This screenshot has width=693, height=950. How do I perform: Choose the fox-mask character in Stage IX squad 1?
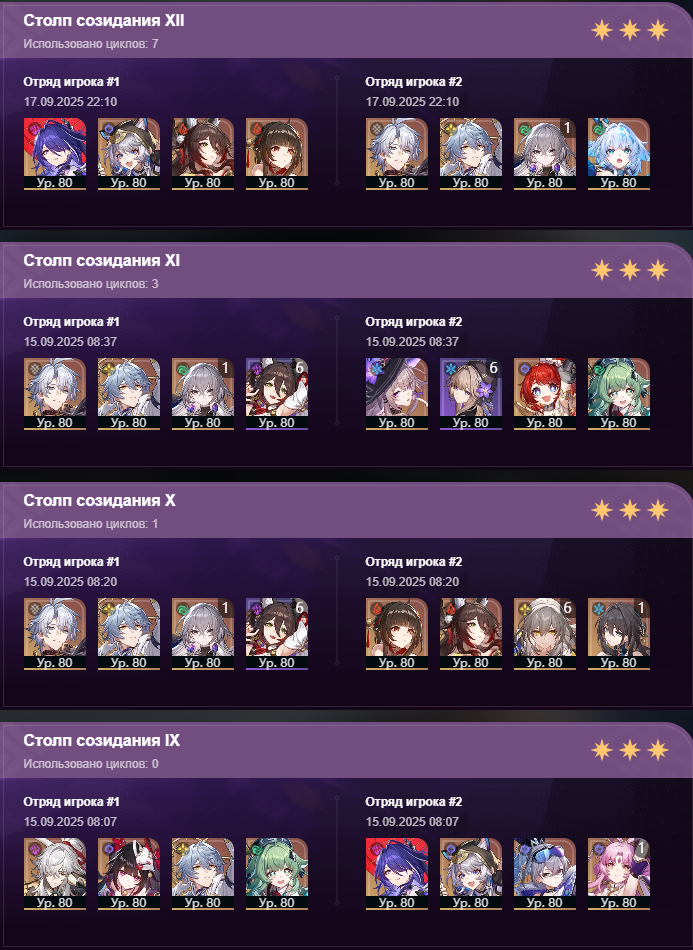[128, 874]
